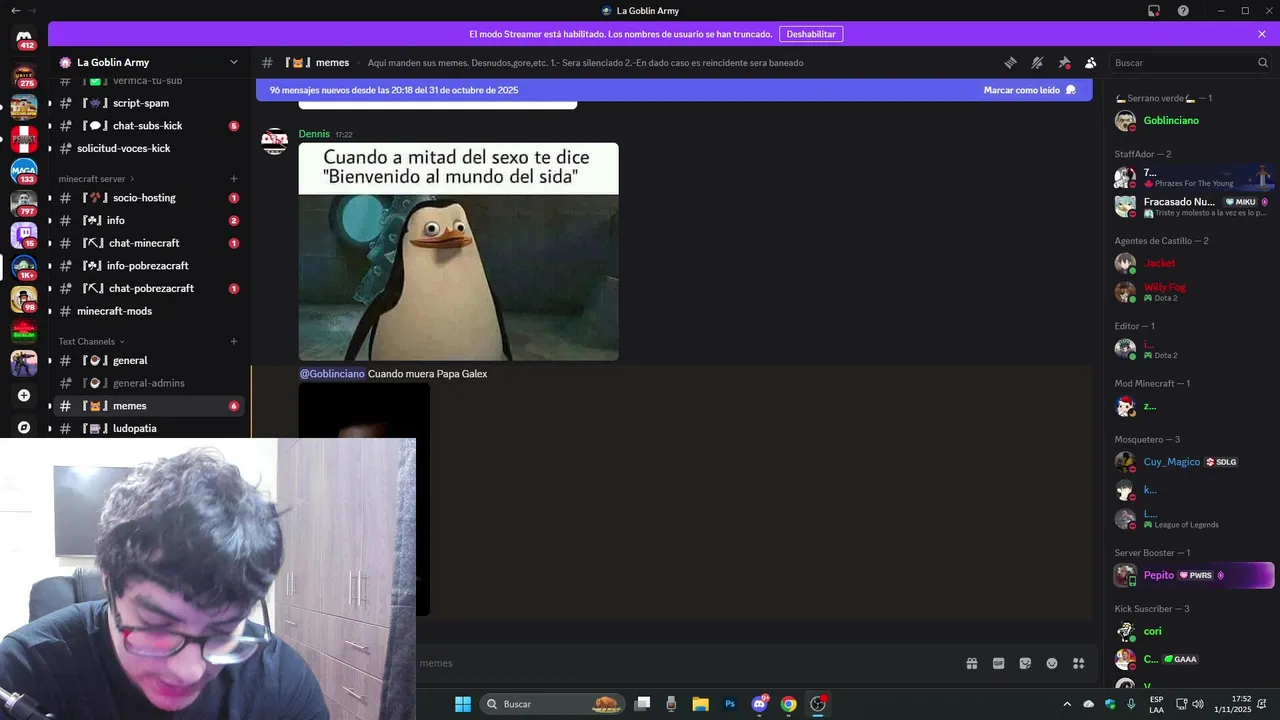Open the penguin meme image
This screenshot has width=1280, height=720.
coord(458,252)
